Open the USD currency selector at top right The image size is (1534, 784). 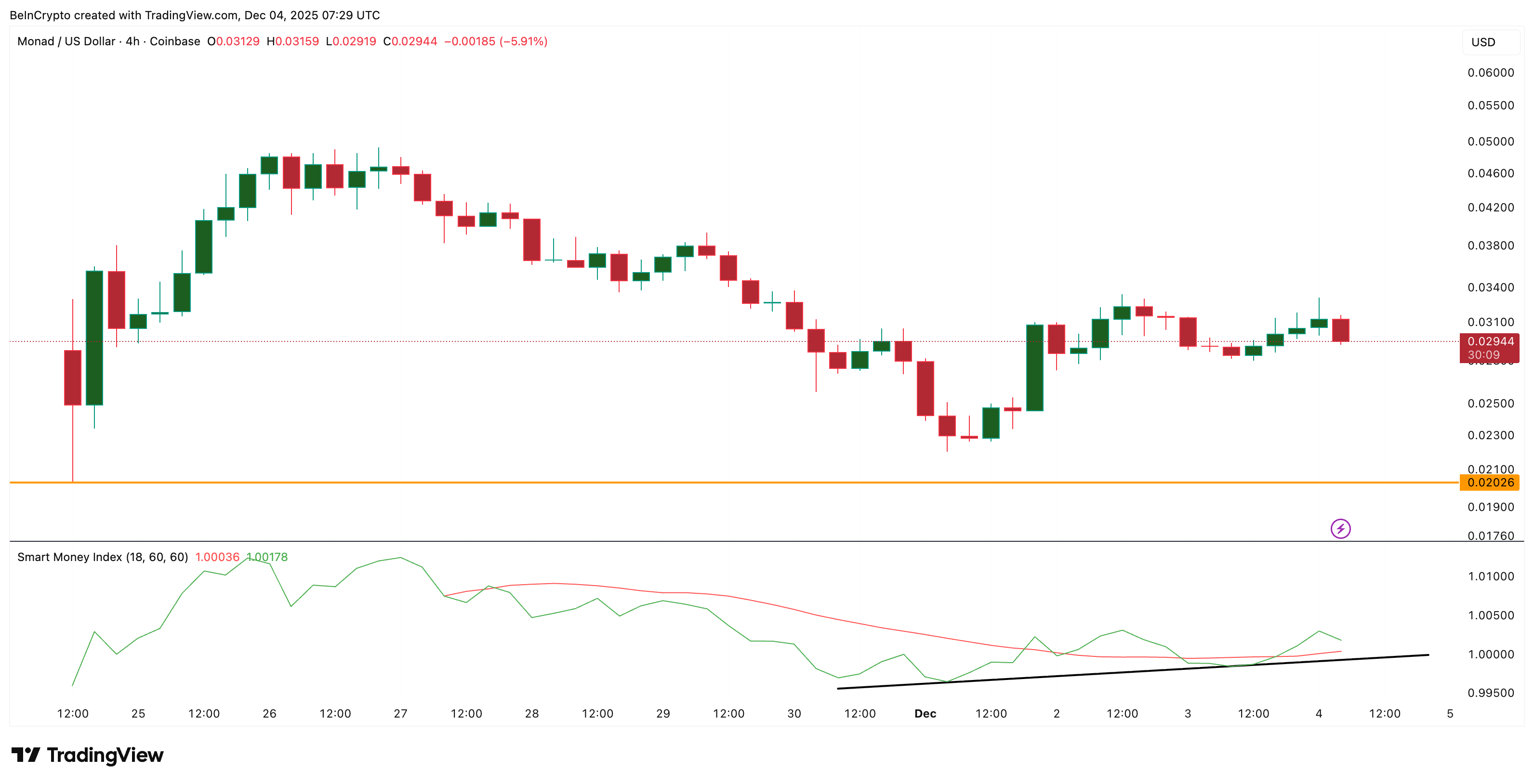tap(1484, 42)
